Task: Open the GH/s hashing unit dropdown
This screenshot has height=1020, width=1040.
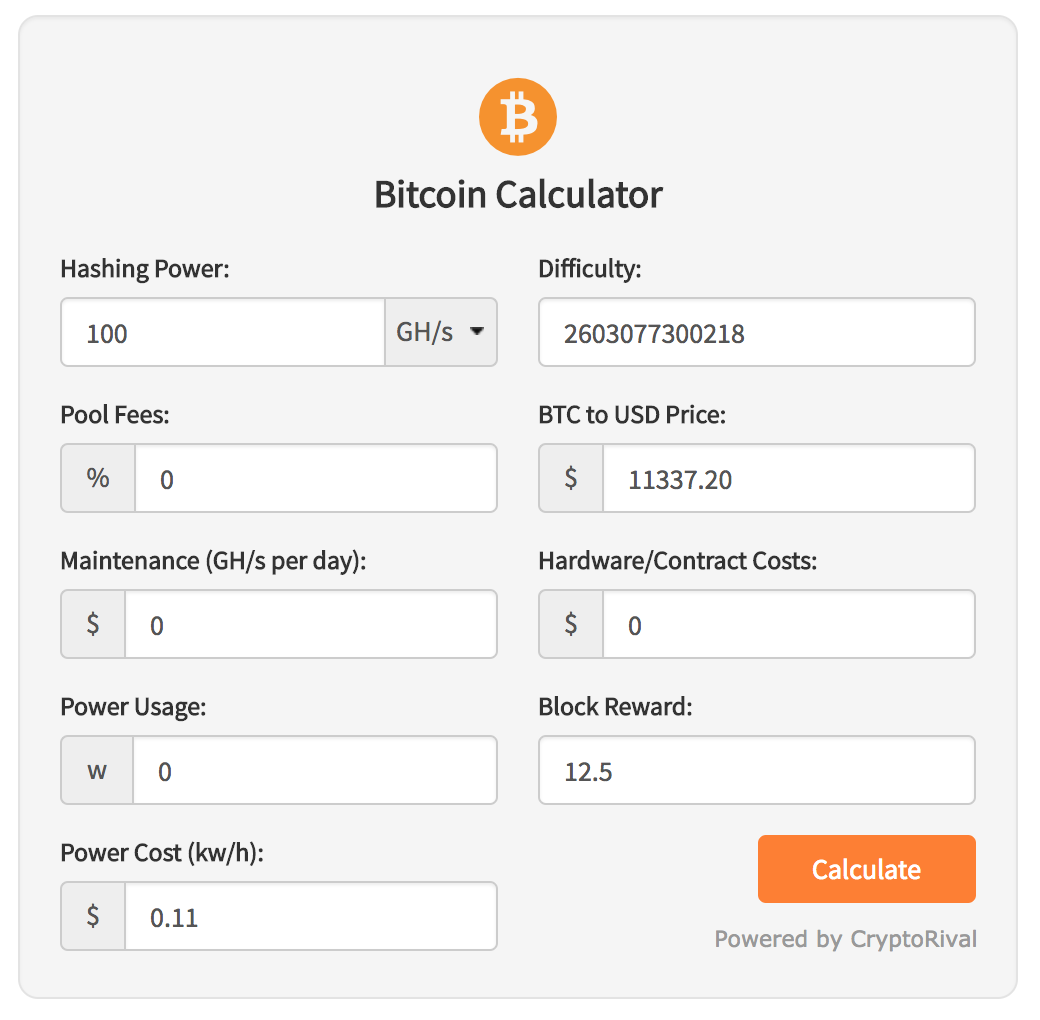Action: click(x=441, y=332)
